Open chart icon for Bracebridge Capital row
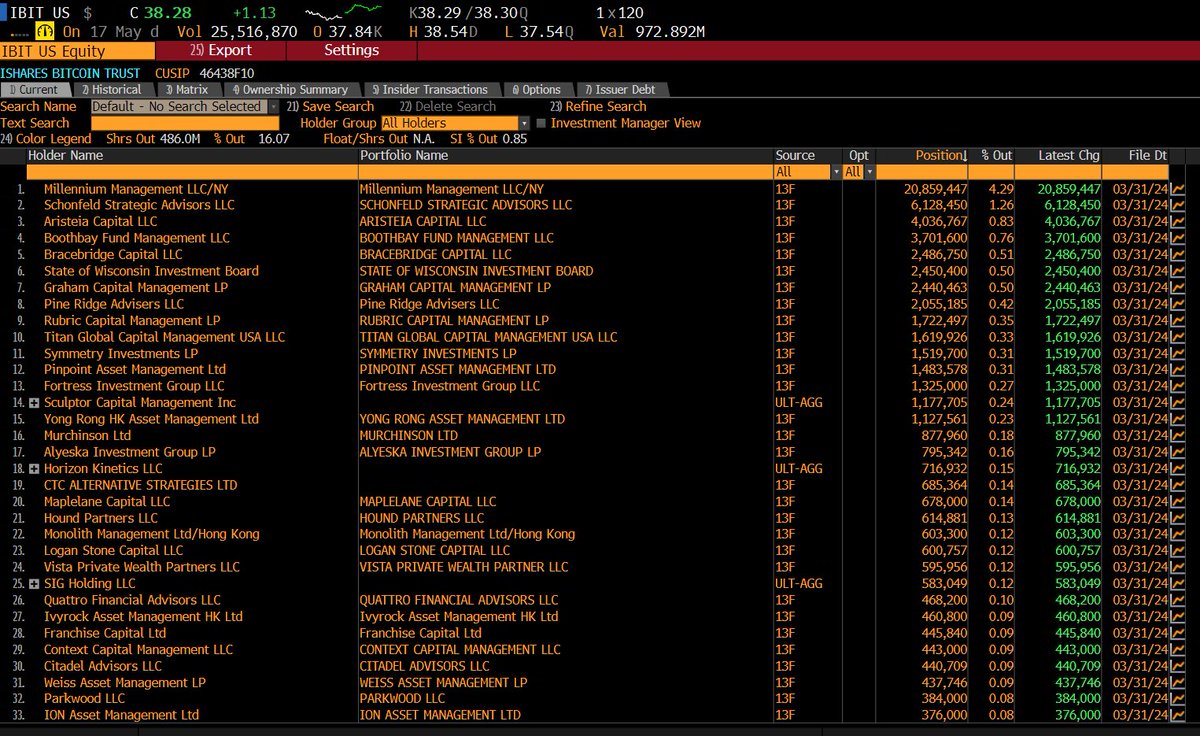The width and height of the screenshot is (1200, 736). click(1178, 255)
